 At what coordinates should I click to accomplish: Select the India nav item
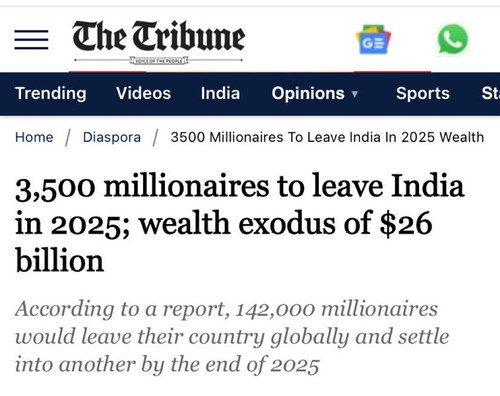point(220,93)
